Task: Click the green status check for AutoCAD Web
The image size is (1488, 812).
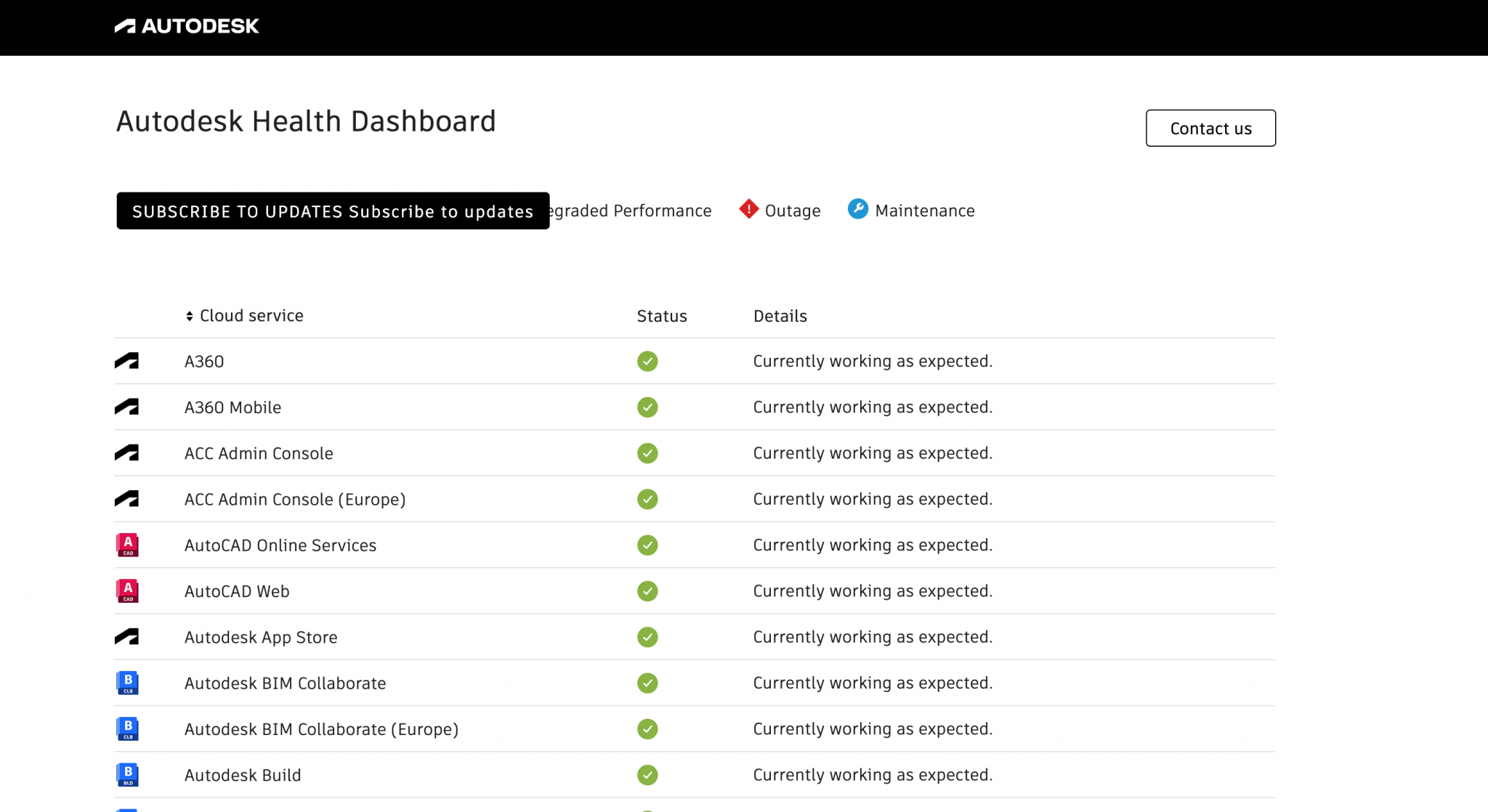Action: (647, 590)
